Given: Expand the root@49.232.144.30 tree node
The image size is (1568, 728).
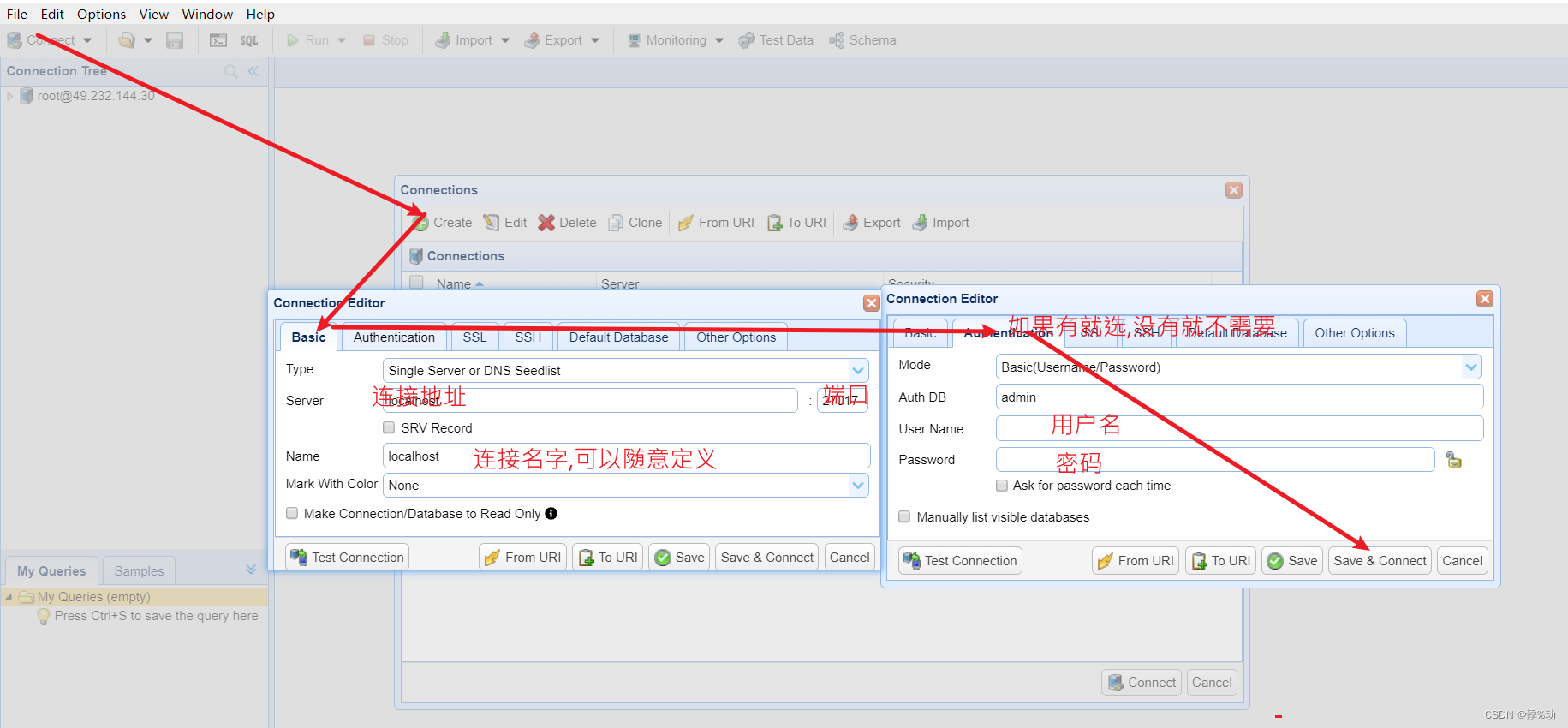Looking at the screenshot, I should [x=9, y=96].
